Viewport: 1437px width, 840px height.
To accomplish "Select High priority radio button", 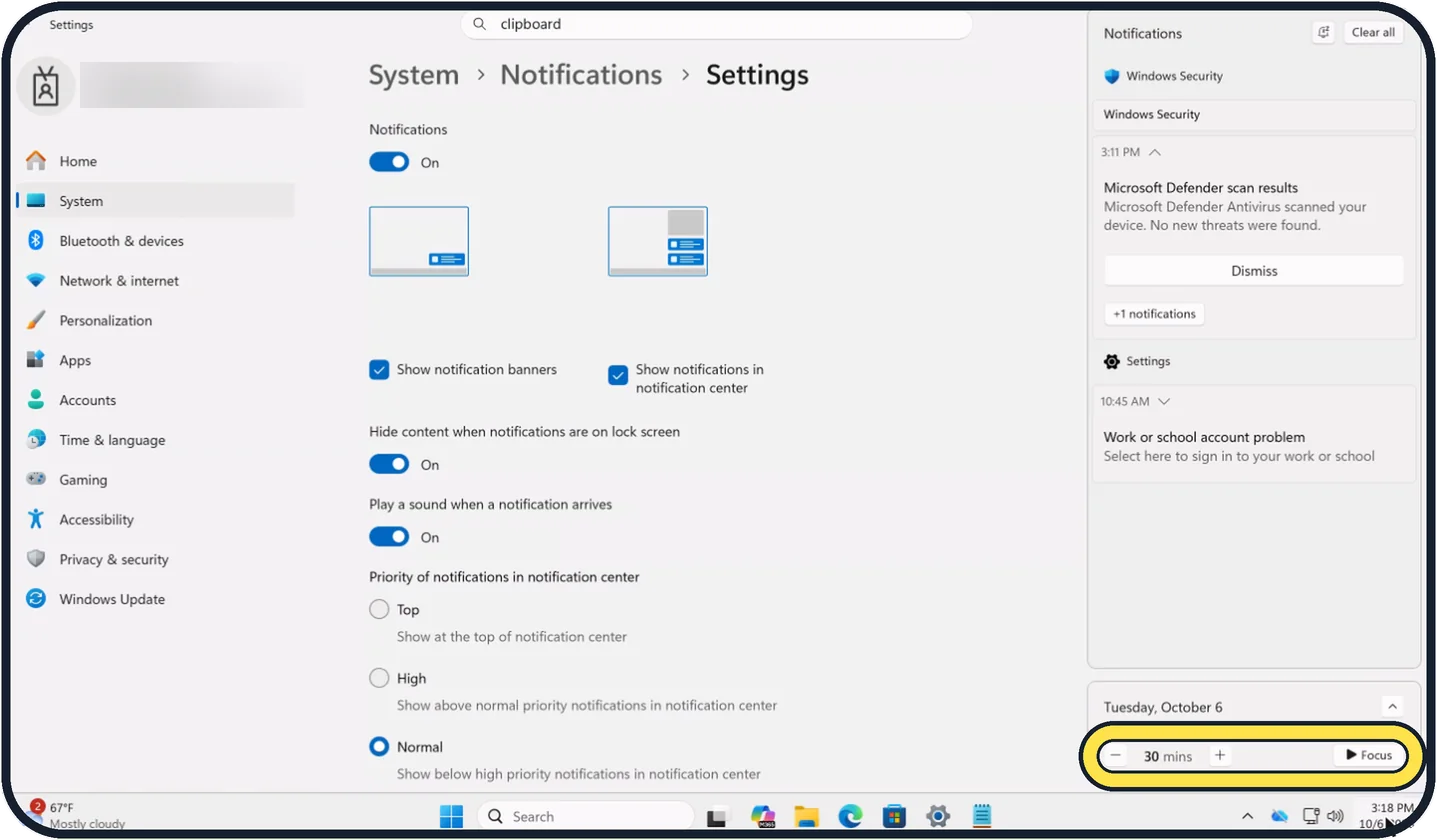I will tap(379, 678).
